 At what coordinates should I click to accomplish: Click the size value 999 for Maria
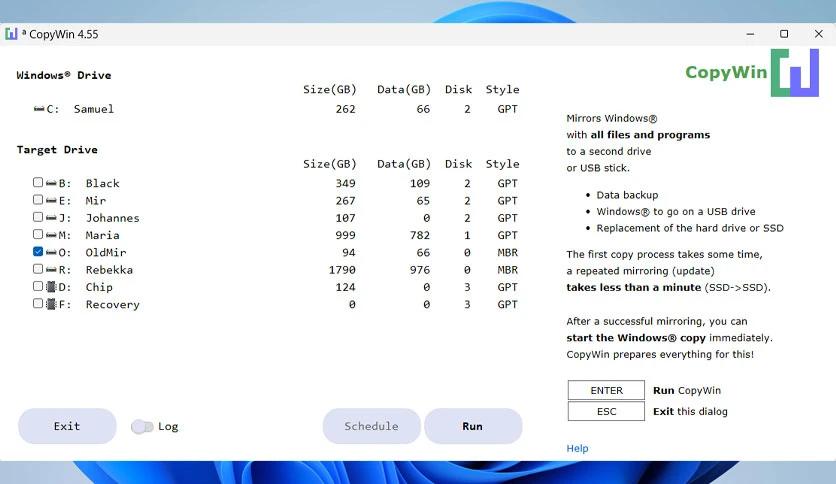(x=345, y=235)
